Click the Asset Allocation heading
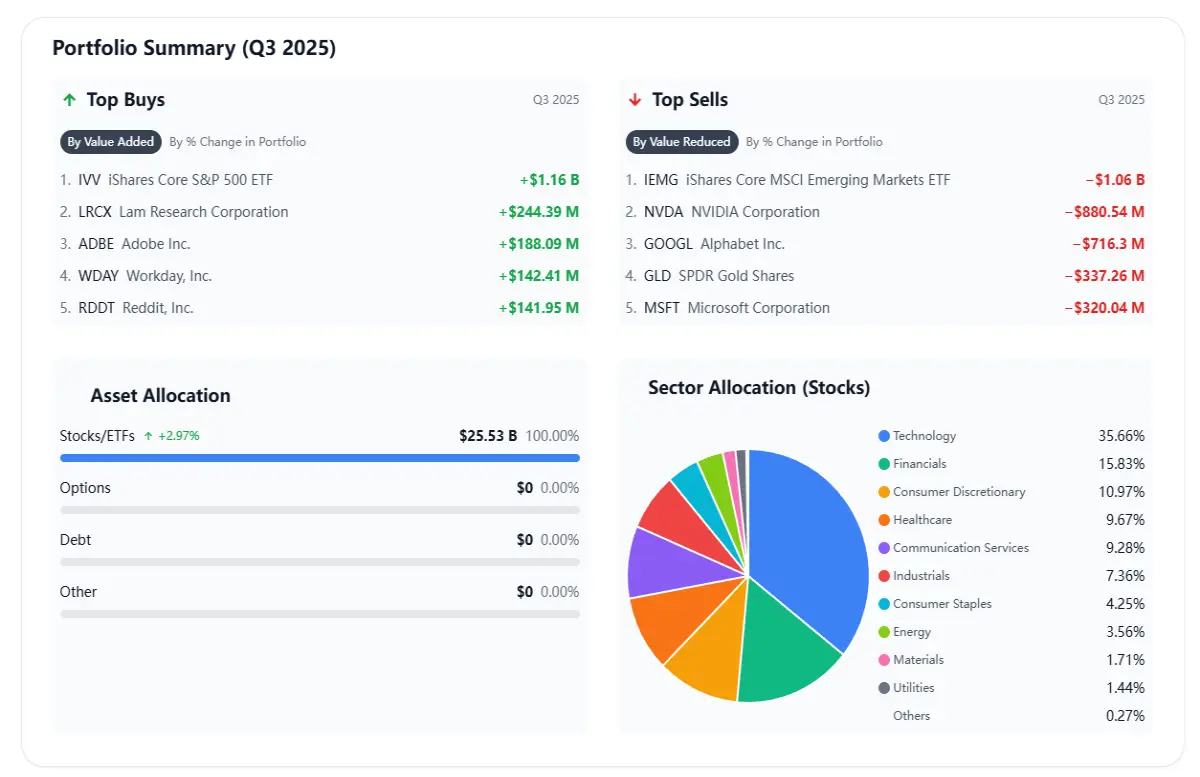The height and width of the screenshot is (777, 1200). pos(160,396)
